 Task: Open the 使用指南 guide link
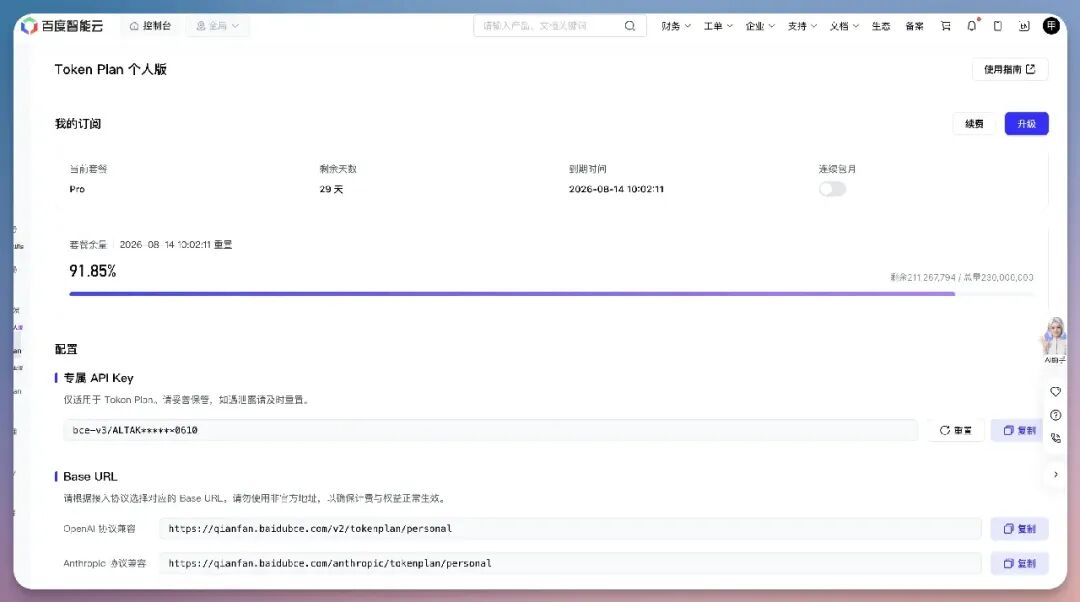pos(1010,69)
